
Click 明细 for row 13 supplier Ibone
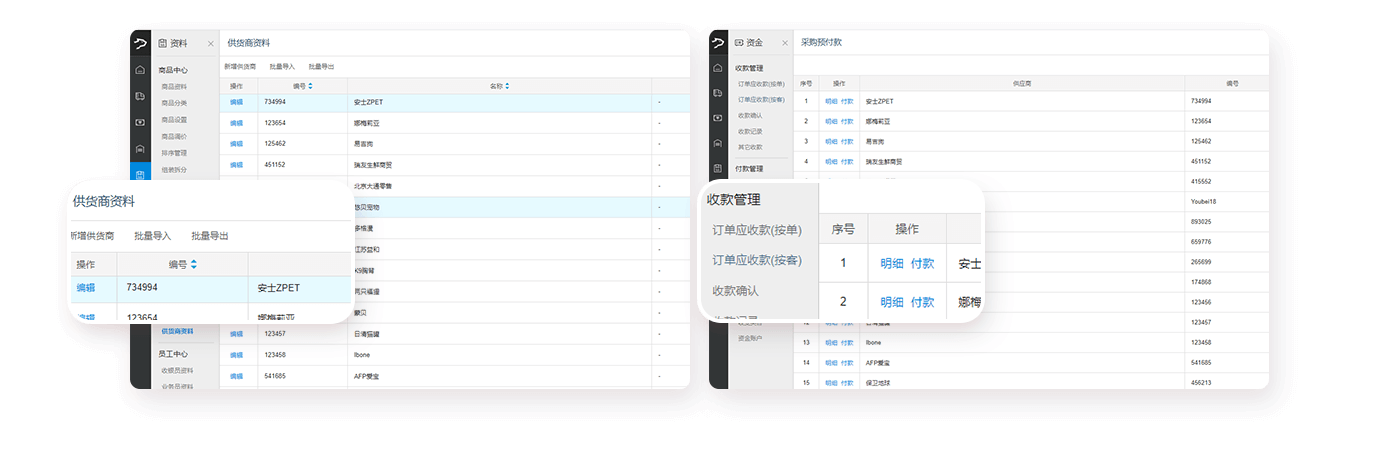pos(831,342)
